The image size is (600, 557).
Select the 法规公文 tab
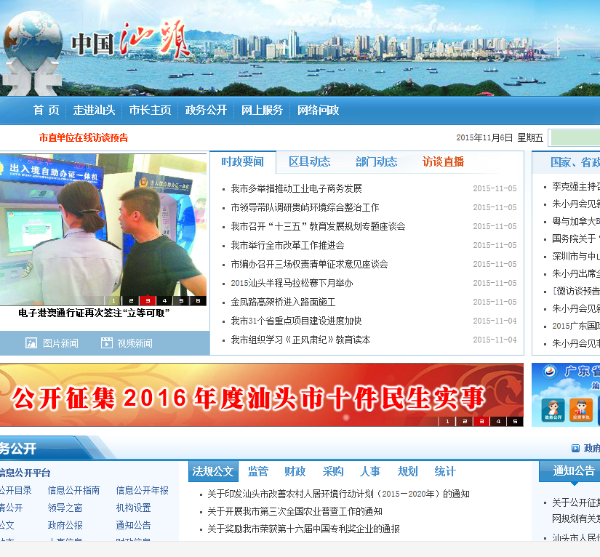click(x=213, y=471)
